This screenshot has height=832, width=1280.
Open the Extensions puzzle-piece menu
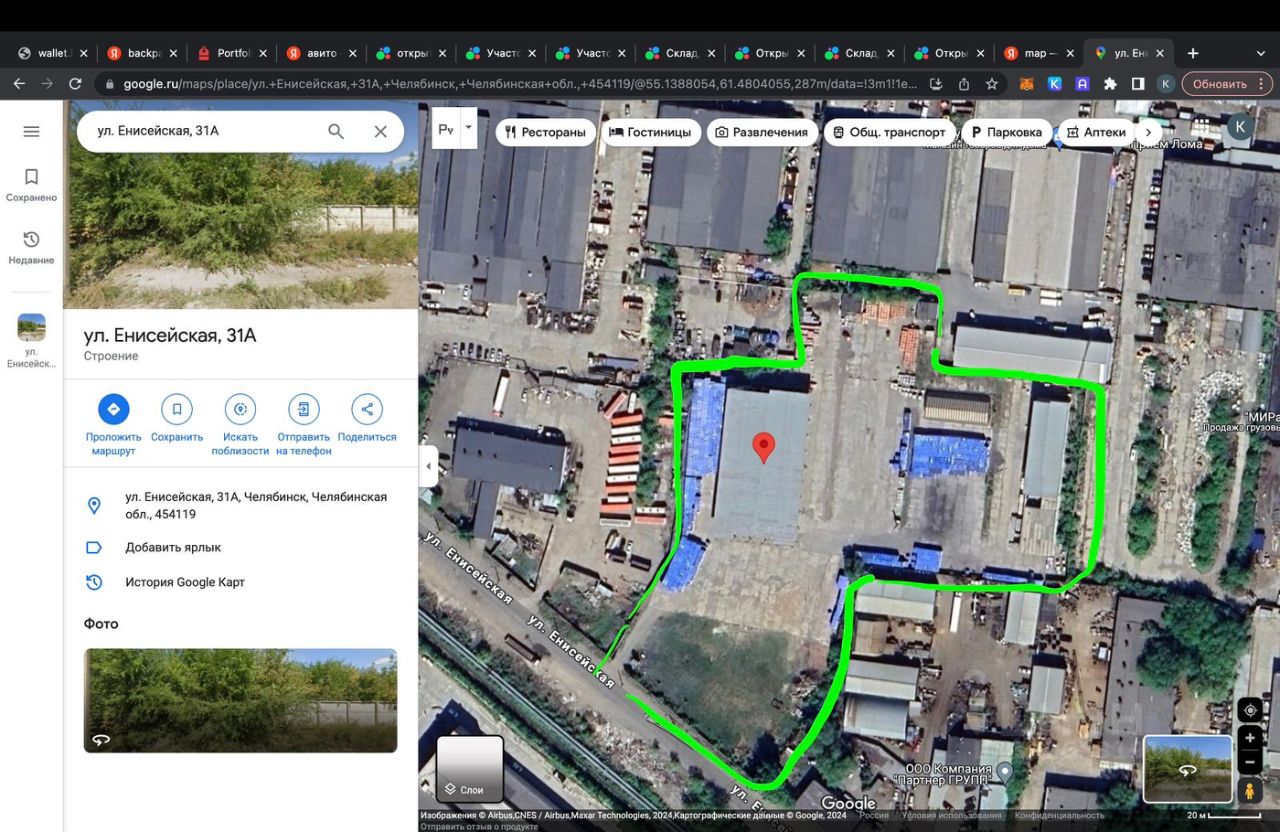coord(1110,84)
